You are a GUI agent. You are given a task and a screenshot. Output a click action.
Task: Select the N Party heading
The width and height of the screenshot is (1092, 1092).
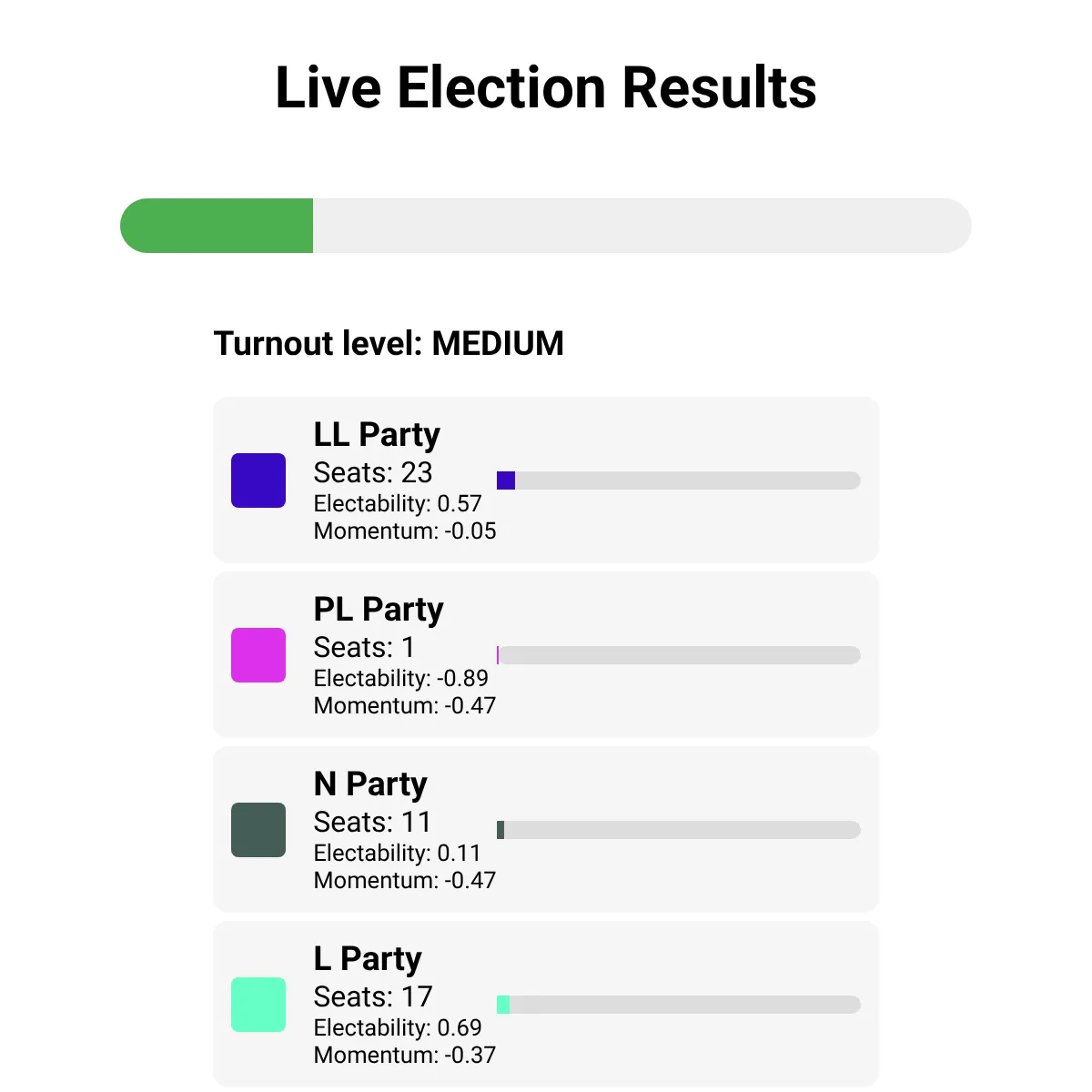pos(370,784)
